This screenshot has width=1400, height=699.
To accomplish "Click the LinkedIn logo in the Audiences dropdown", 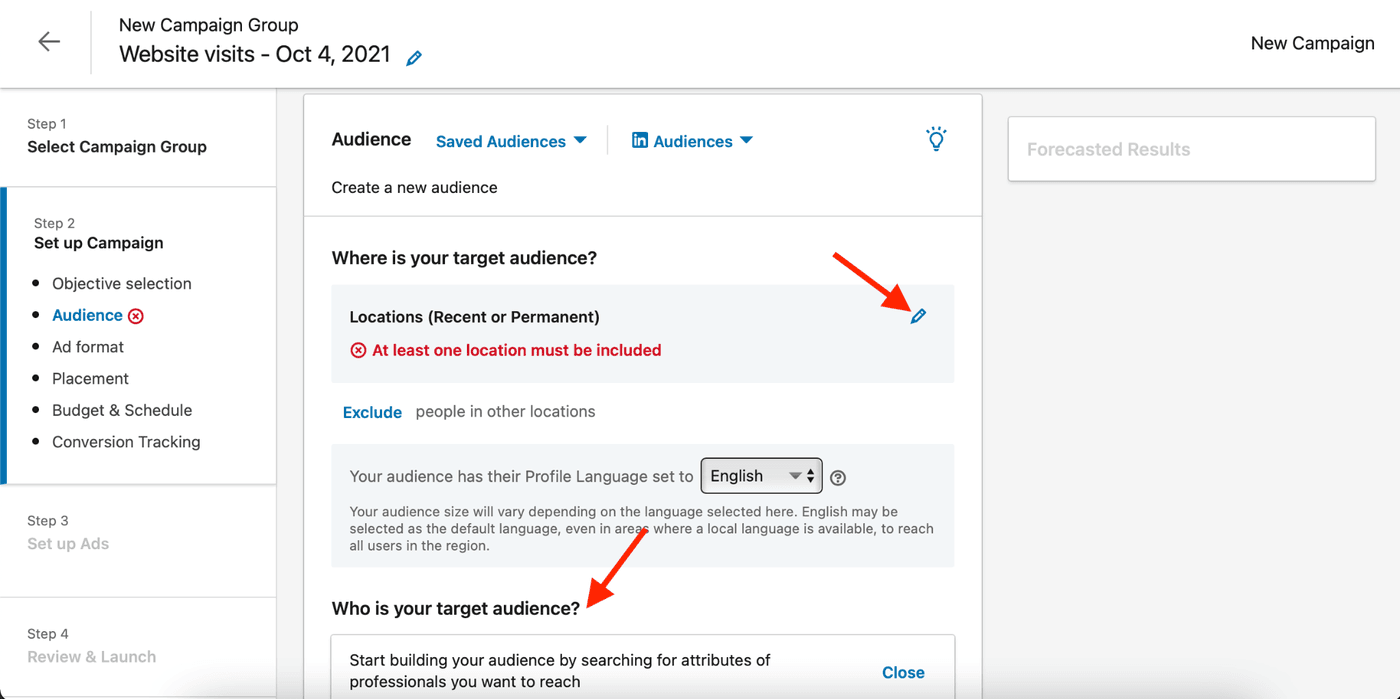I will coord(640,141).
